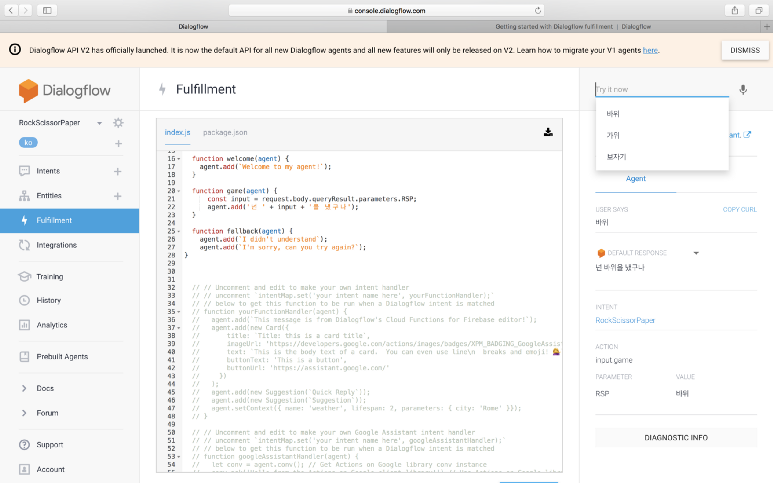Click the Safari share icon

coord(734,9)
